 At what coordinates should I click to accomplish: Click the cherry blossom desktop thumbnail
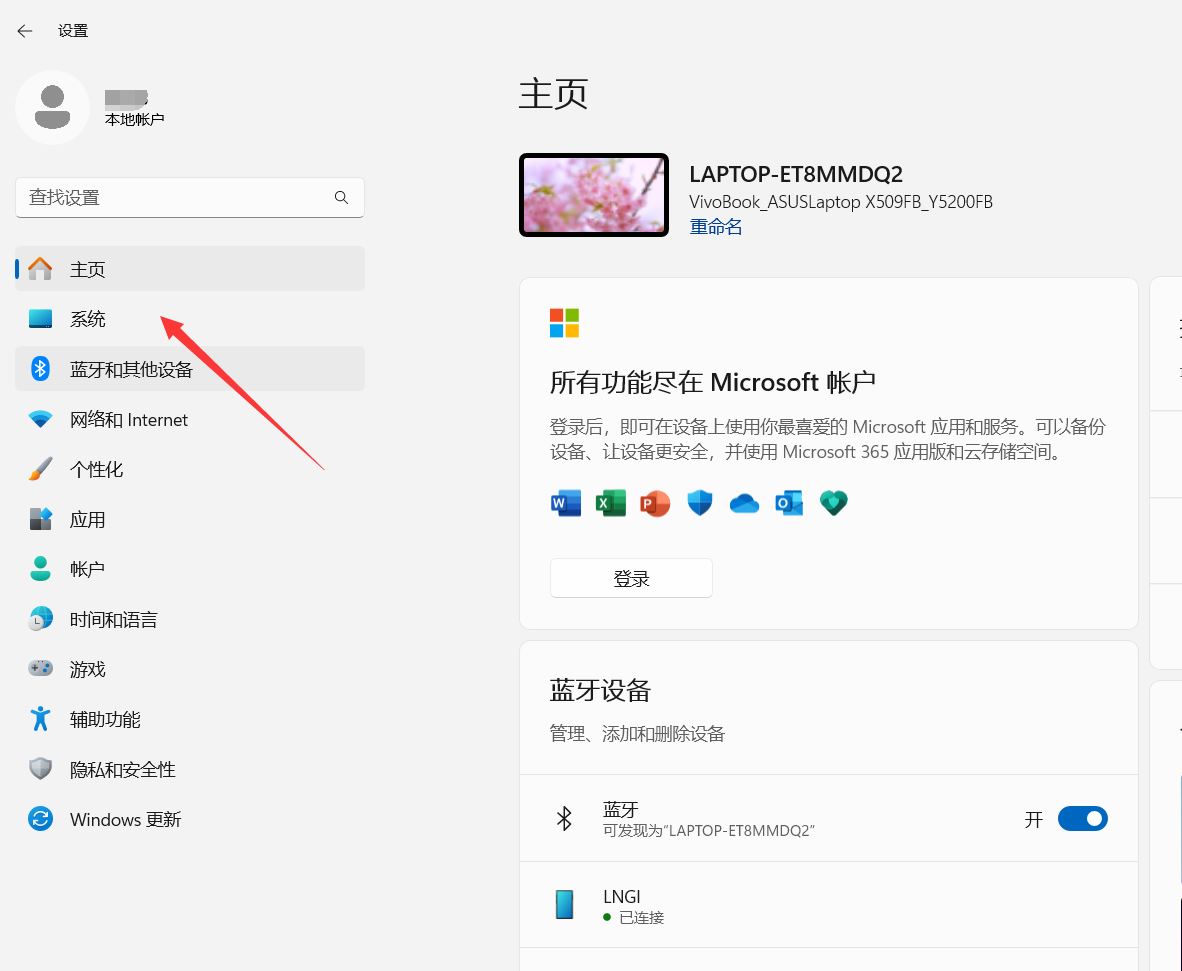[x=594, y=195]
